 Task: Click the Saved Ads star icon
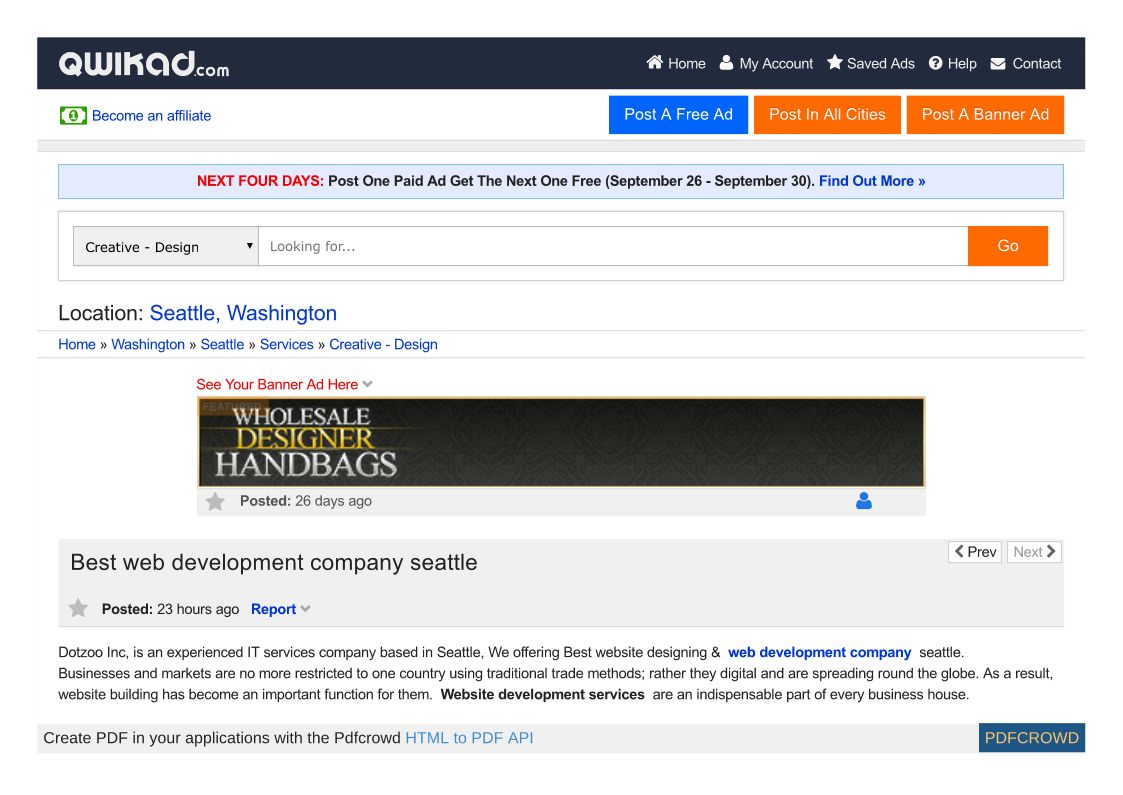pos(835,63)
